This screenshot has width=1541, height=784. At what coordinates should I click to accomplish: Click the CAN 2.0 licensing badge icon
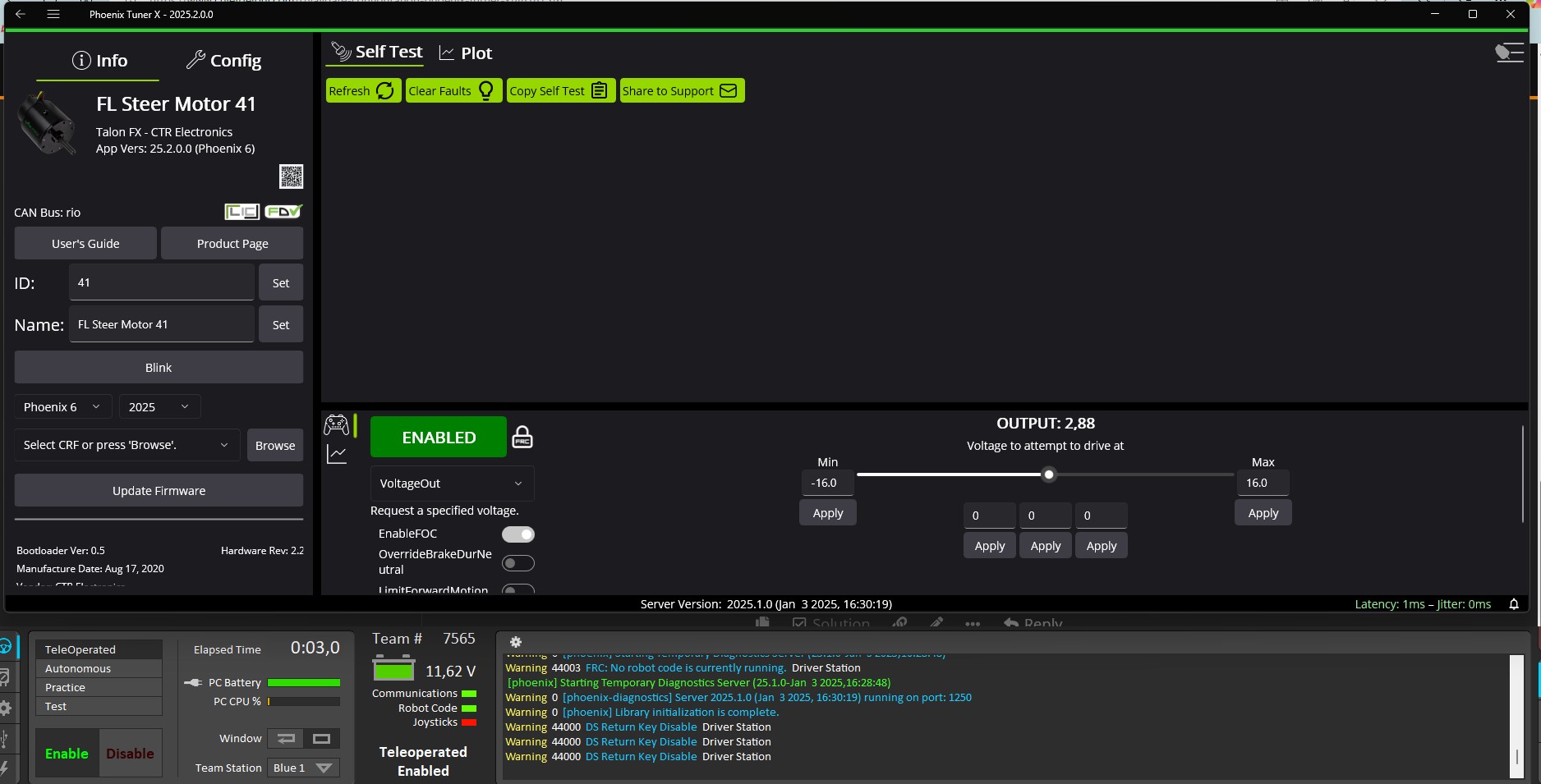click(x=242, y=212)
